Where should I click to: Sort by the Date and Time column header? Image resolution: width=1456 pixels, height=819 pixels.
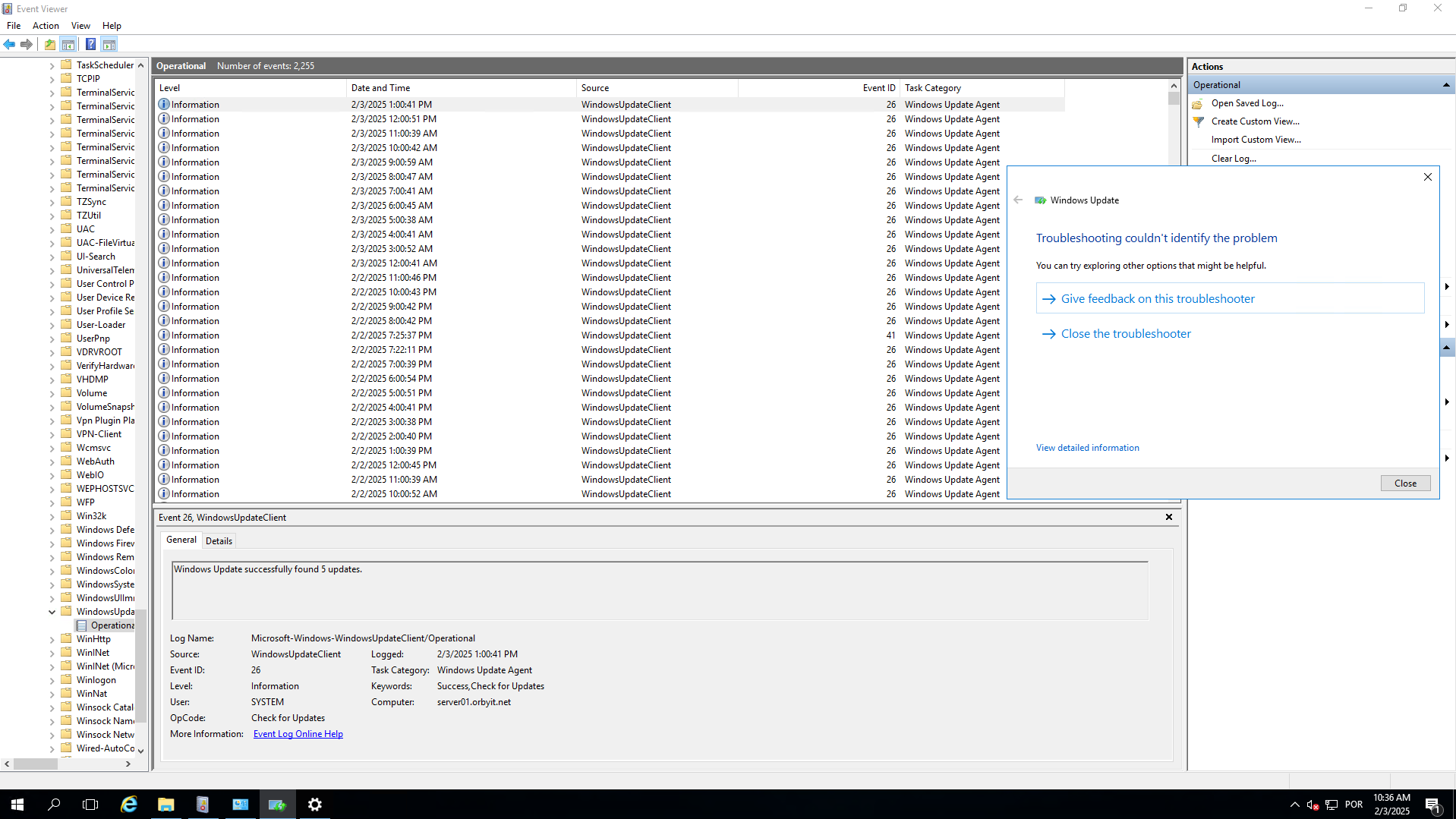click(x=461, y=88)
